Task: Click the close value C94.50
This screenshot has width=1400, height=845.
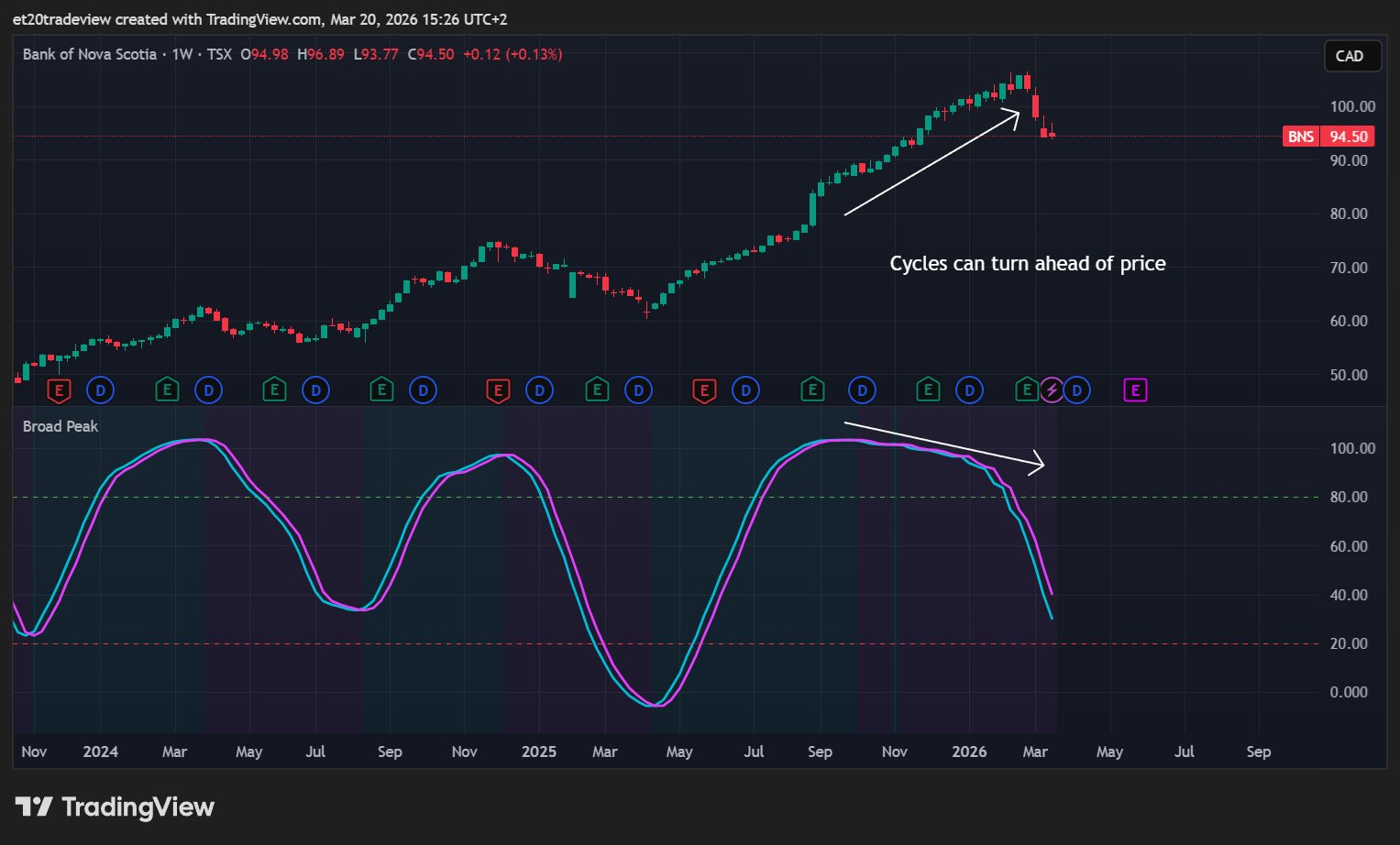Action: coord(431,54)
